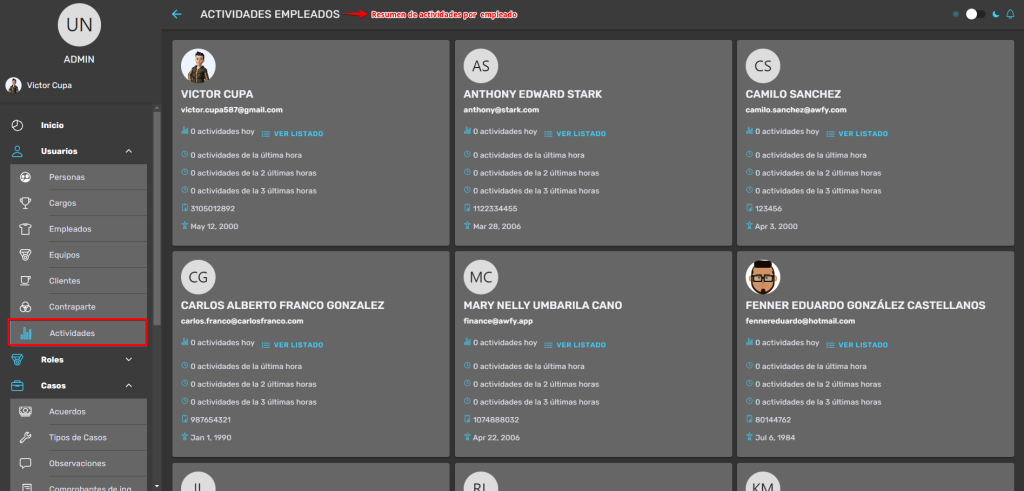Click the Empleados shirt icon
The width and height of the screenshot is (1024, 491).
(25, 229)
